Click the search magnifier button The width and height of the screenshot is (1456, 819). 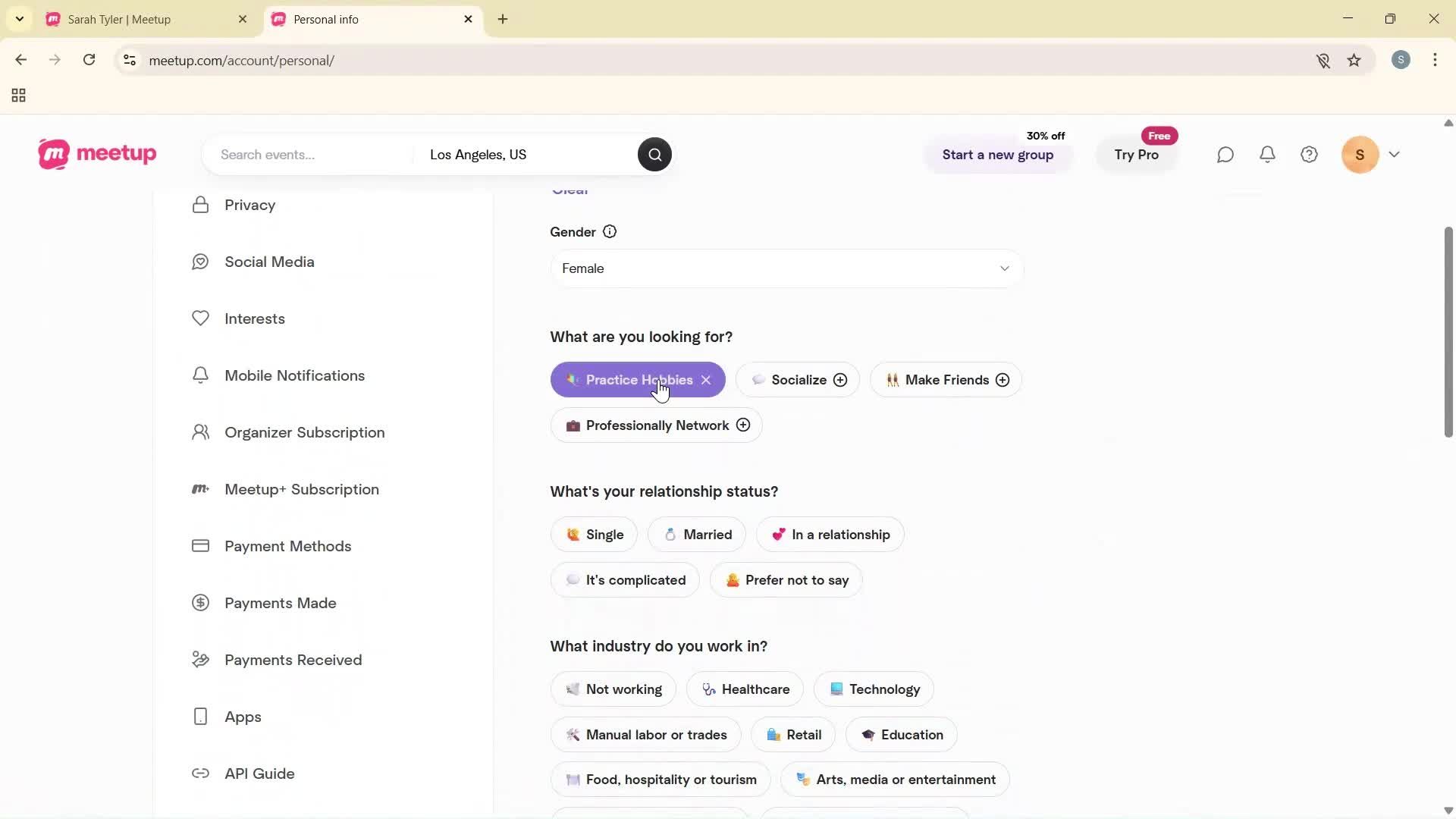coord(654,154)
